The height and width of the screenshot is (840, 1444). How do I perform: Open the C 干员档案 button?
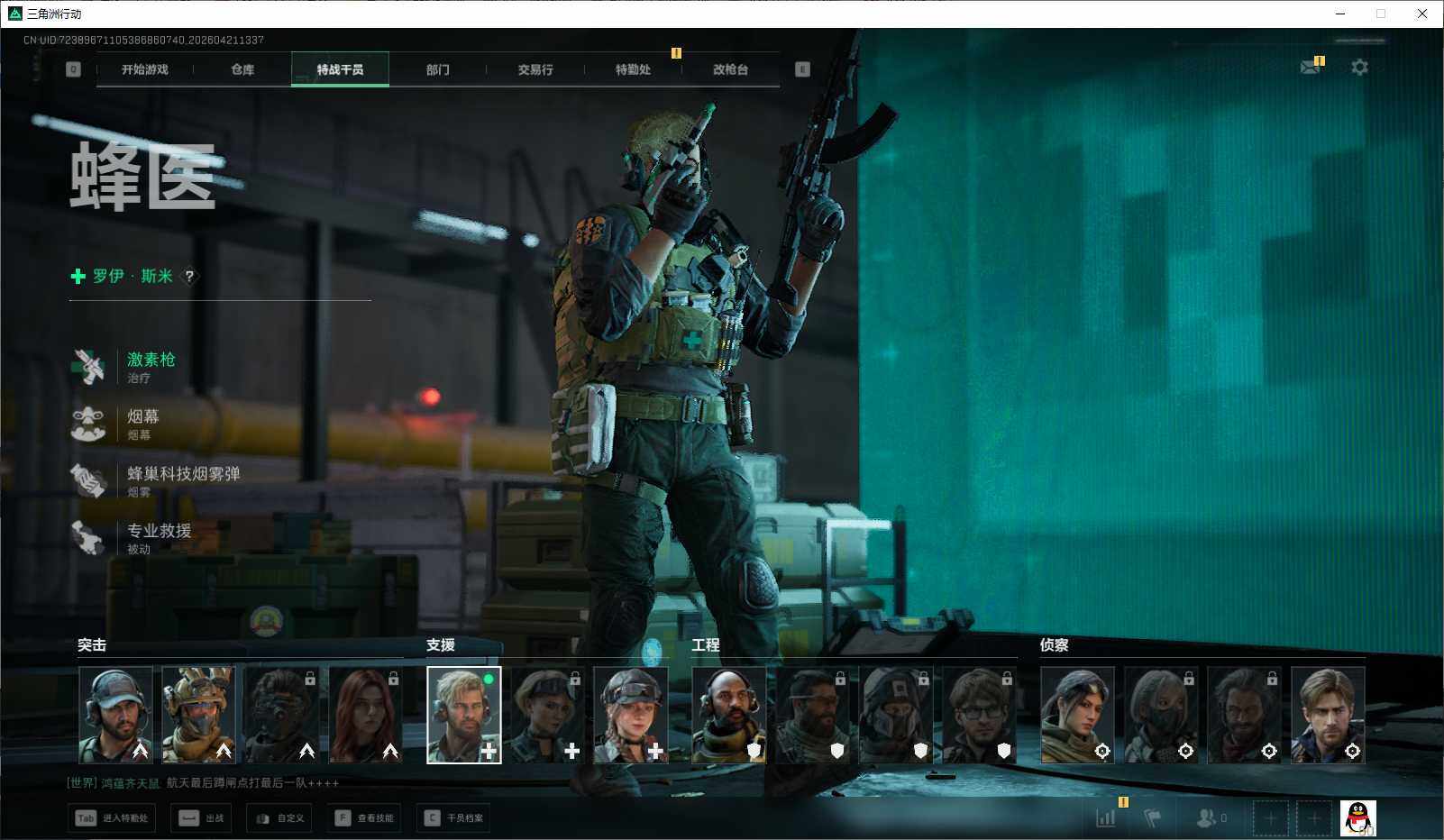point(453,818)
